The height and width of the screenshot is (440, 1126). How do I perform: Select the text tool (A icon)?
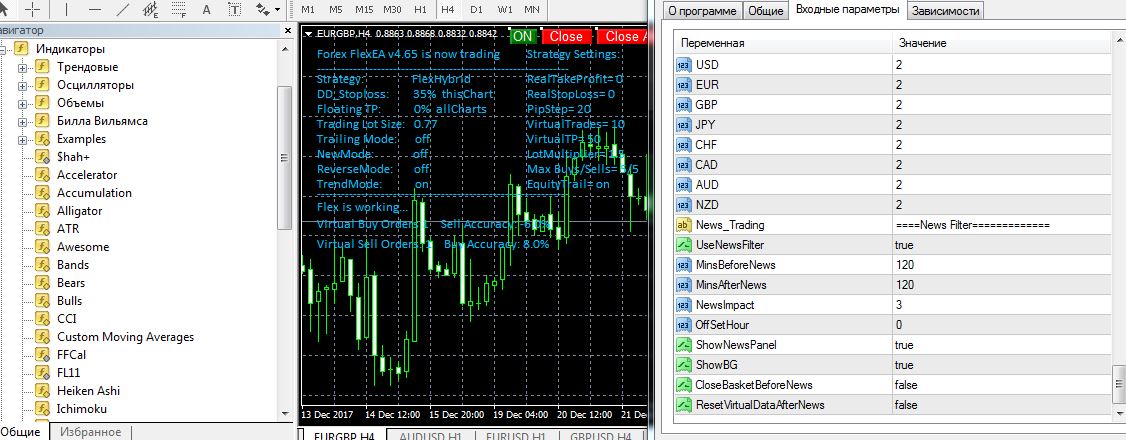point(207,9)
